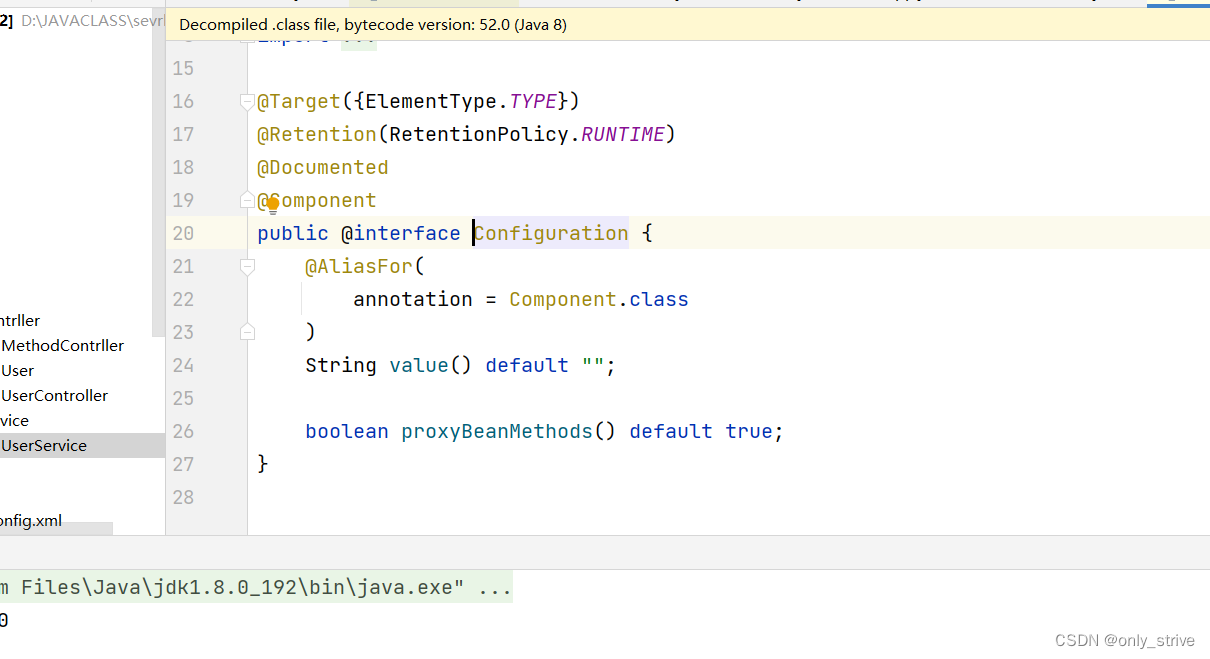Click ElementType in the @Target annotation
This screenshot has height=659, width=1210.
coord(431,101)
